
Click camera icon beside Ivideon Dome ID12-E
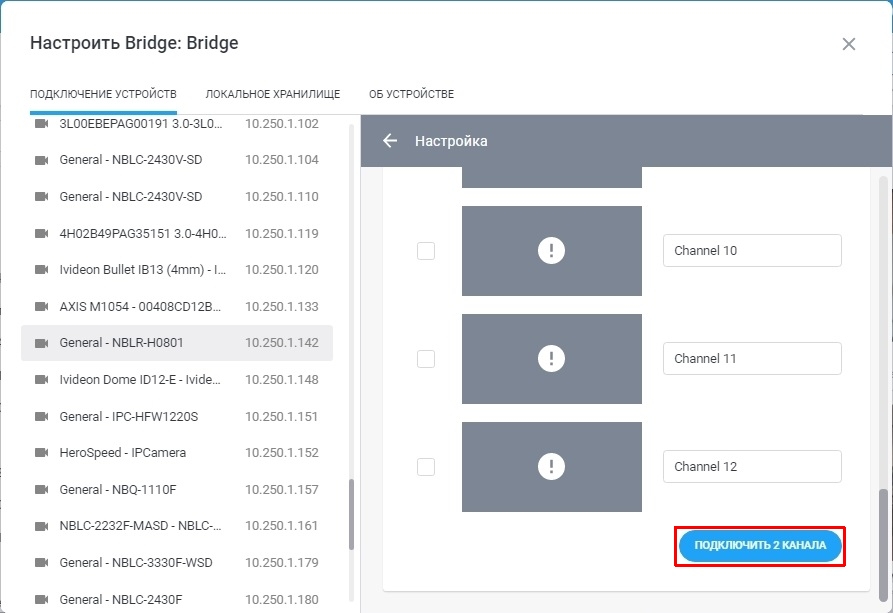pyautogui.click(x=42, y=379)
